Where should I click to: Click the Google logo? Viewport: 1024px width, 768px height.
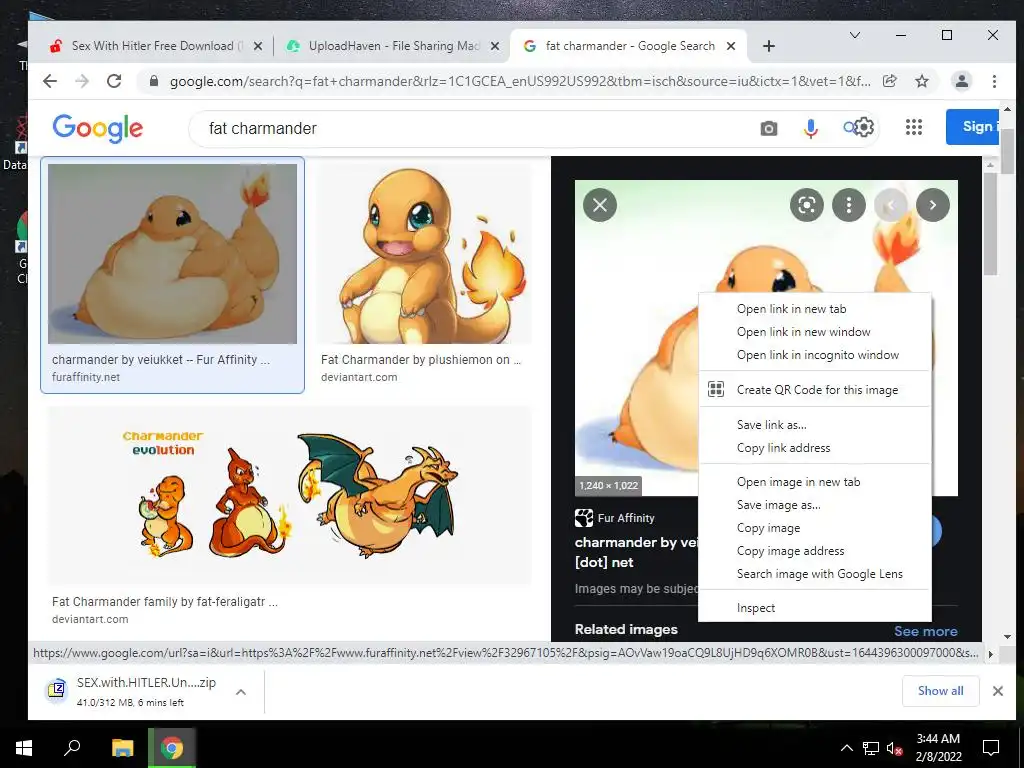pos(97,129)
